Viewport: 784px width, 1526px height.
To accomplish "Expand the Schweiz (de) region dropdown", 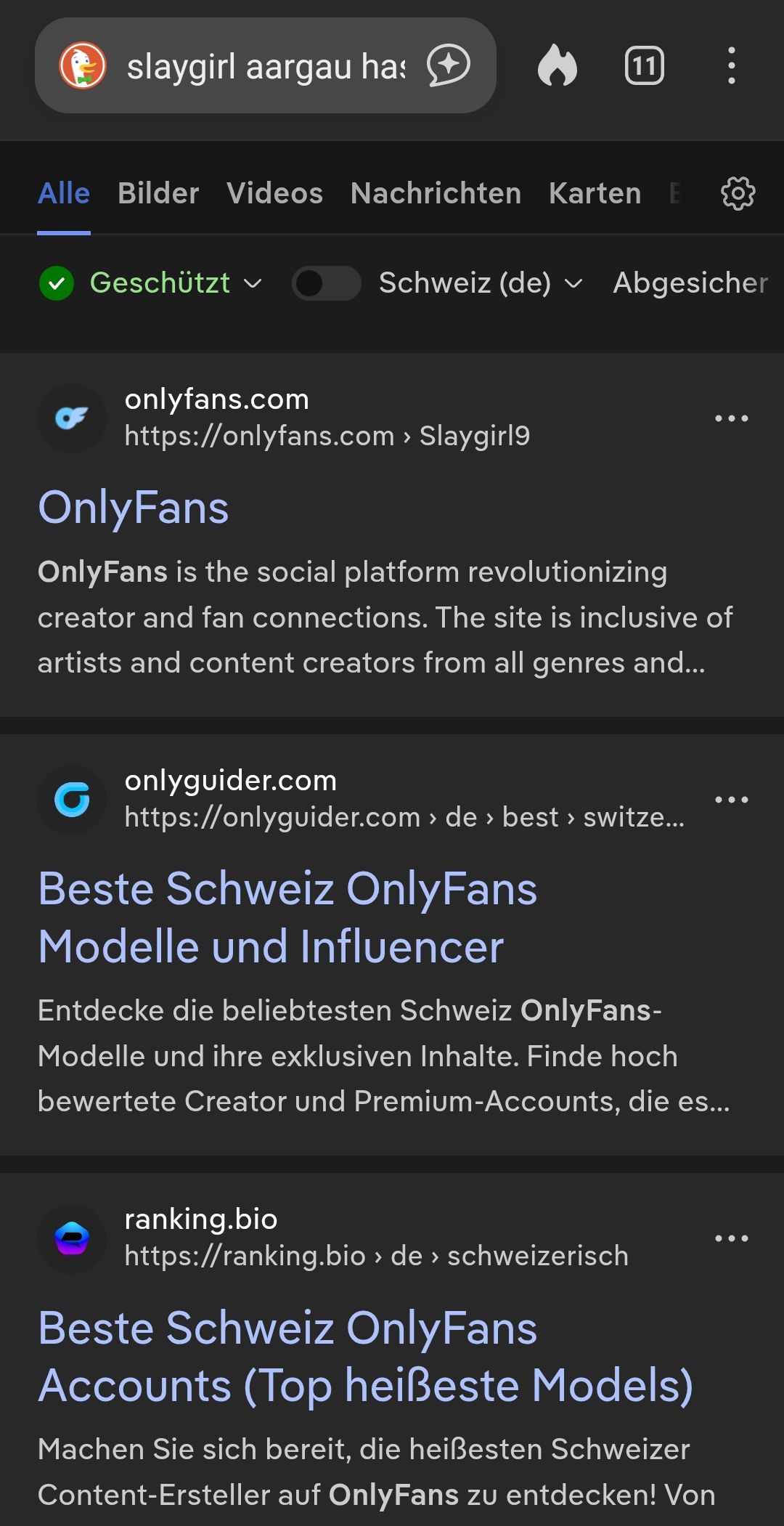I will [480, 283].
